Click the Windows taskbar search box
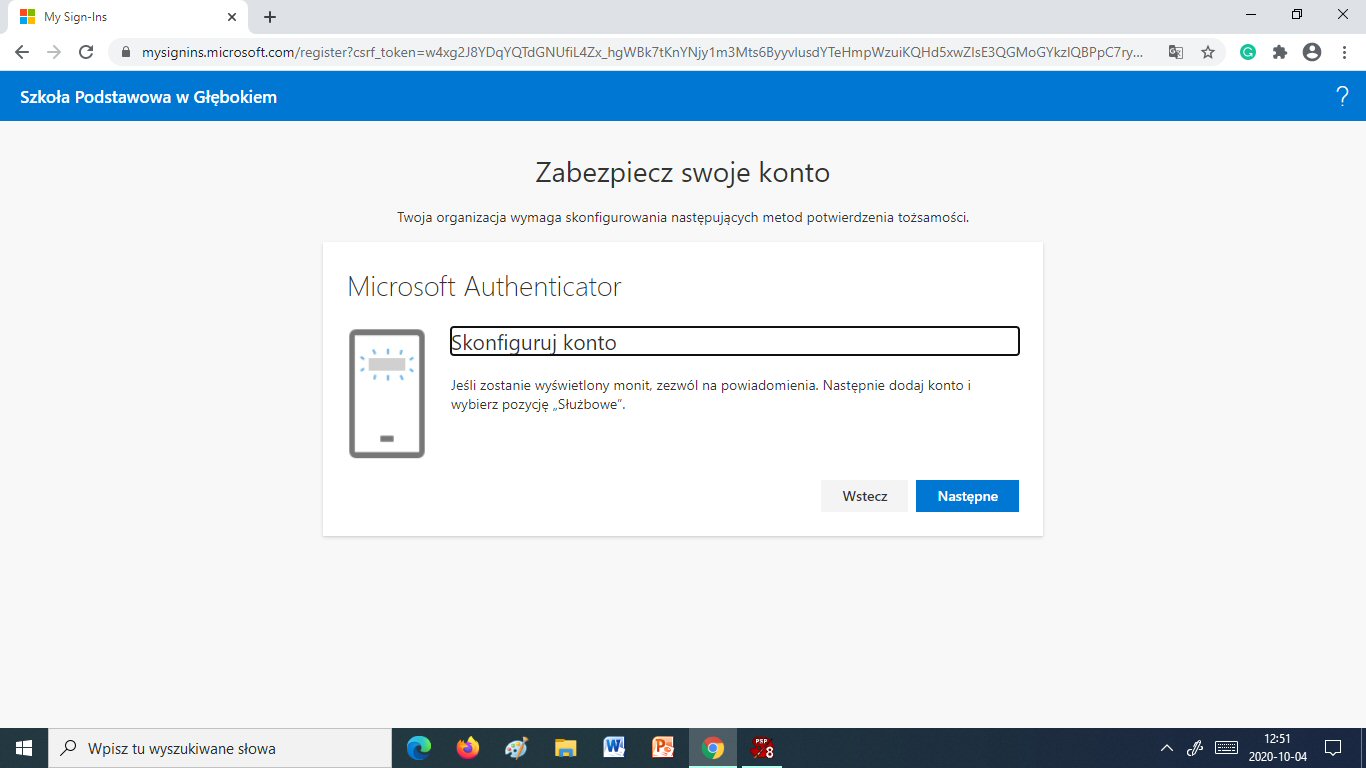This screenshot has height=768, width=1366. tap(220, 748)
